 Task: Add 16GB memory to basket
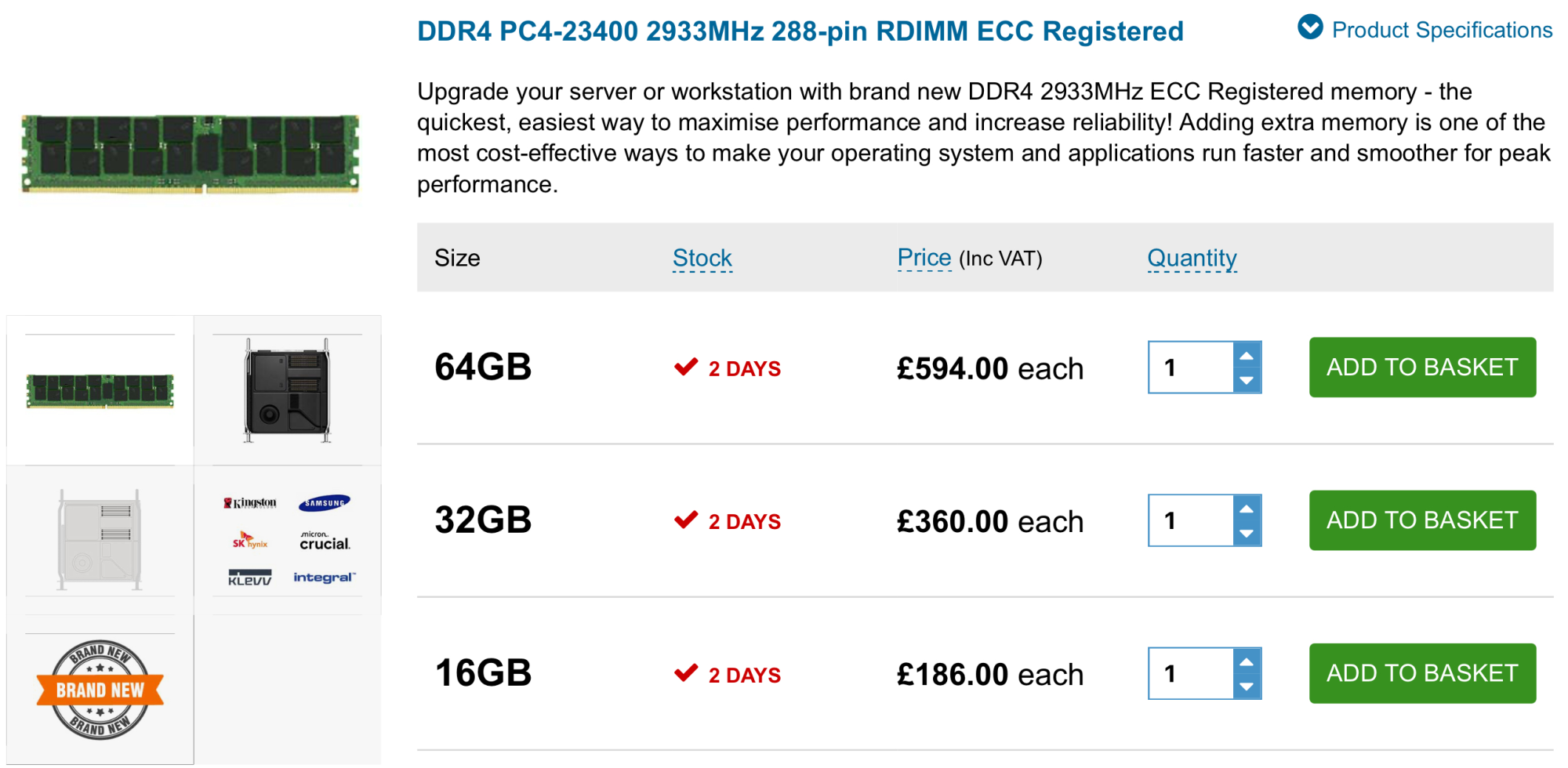coord(1421,672)
